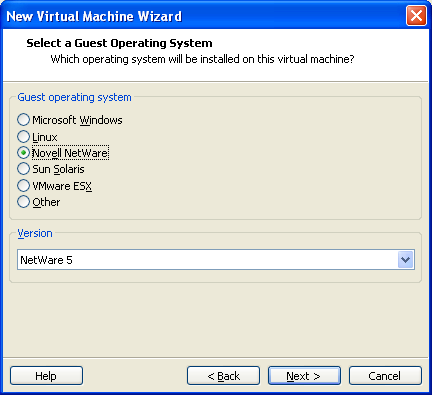Click the New Virtual Machine Wizard title
The height and width of the screenshot is (395, 432).
coord(94,16)
